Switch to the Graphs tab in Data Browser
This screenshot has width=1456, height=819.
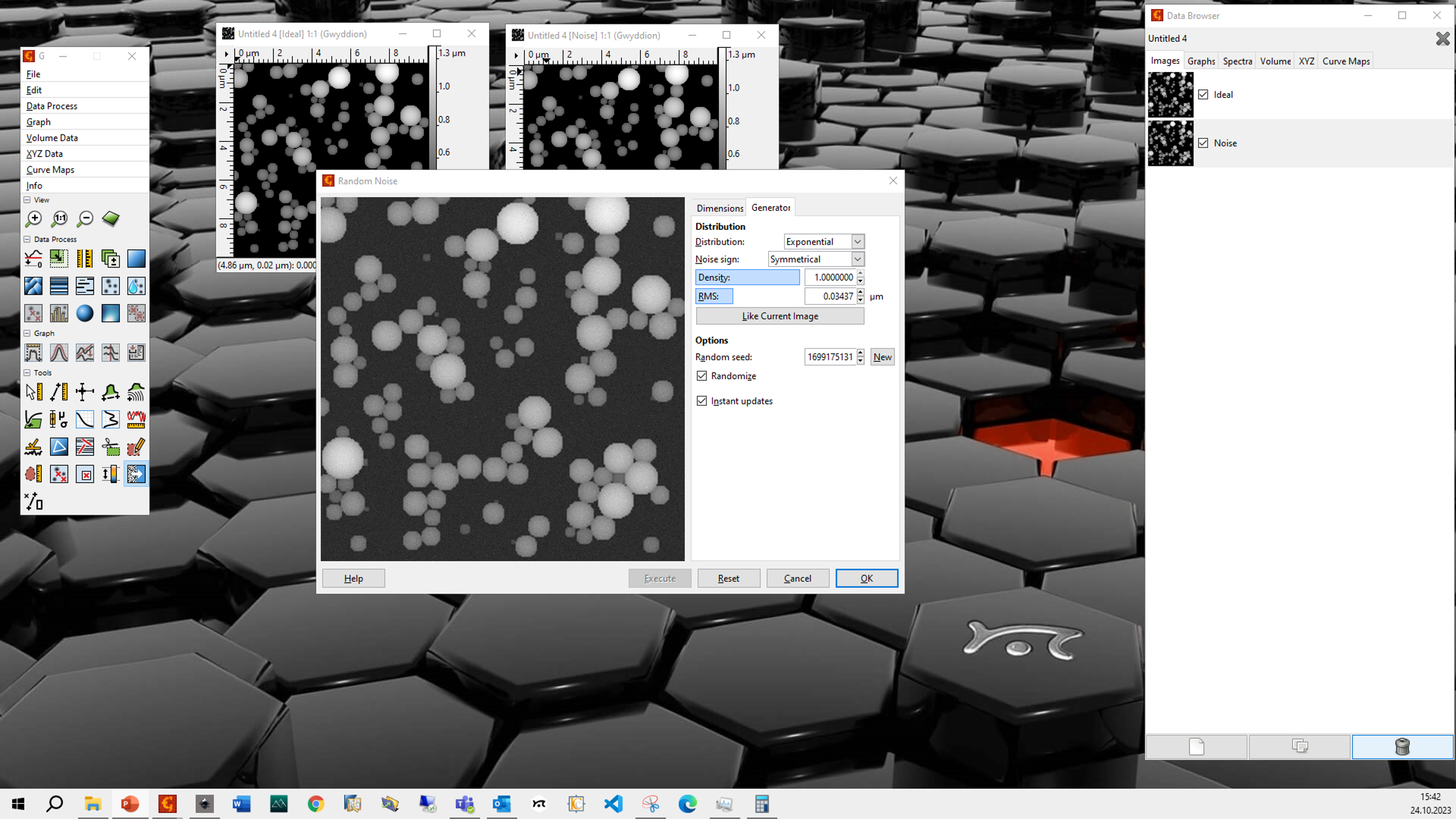tap(1201, 61)
